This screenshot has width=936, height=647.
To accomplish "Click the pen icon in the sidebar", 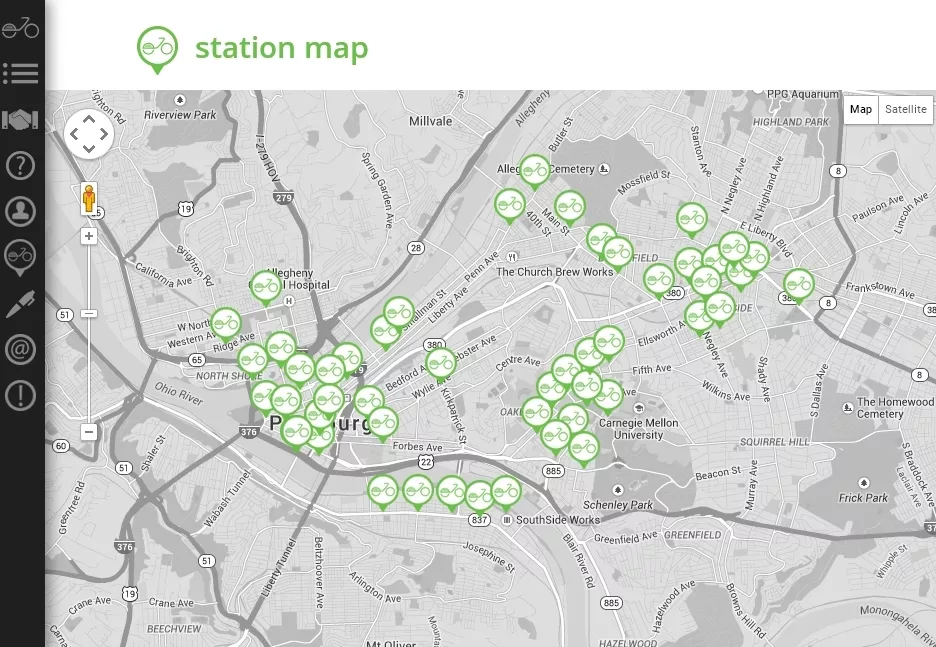I will (x=21, y=304).
